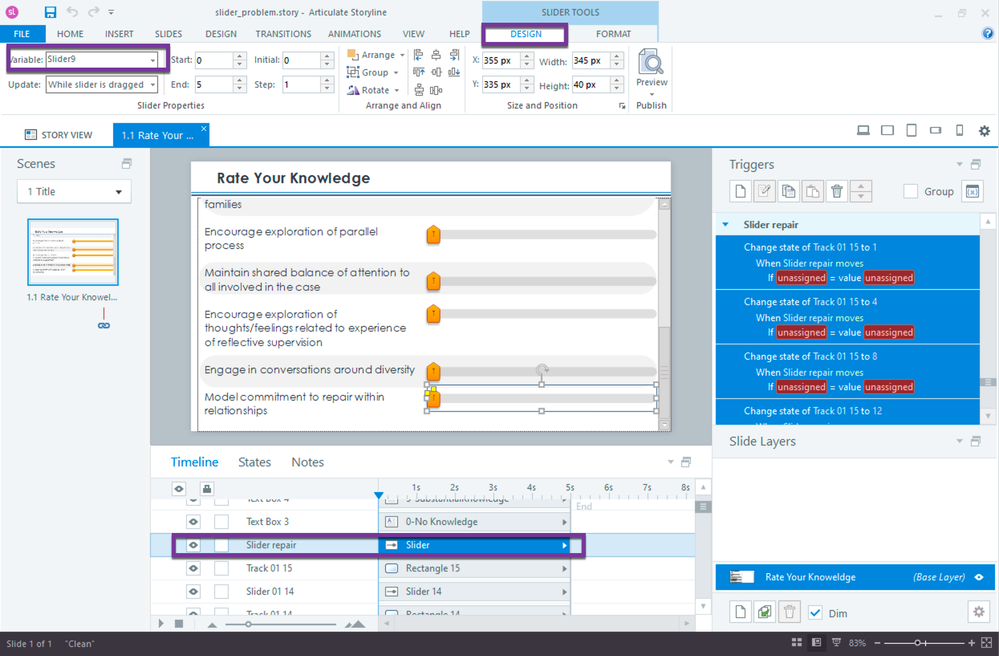The height and width of the screenshot is (656, 999).
Task: Switch to the States tab
Action: click(x=254, y=462)
